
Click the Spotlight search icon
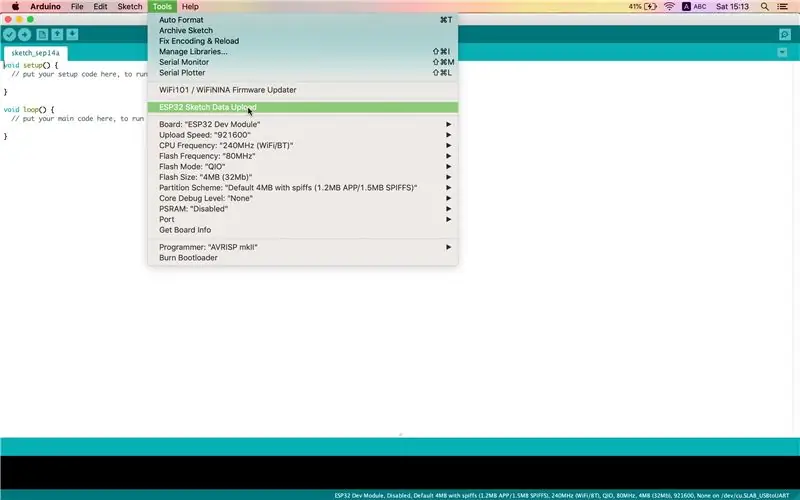(764, 7)
